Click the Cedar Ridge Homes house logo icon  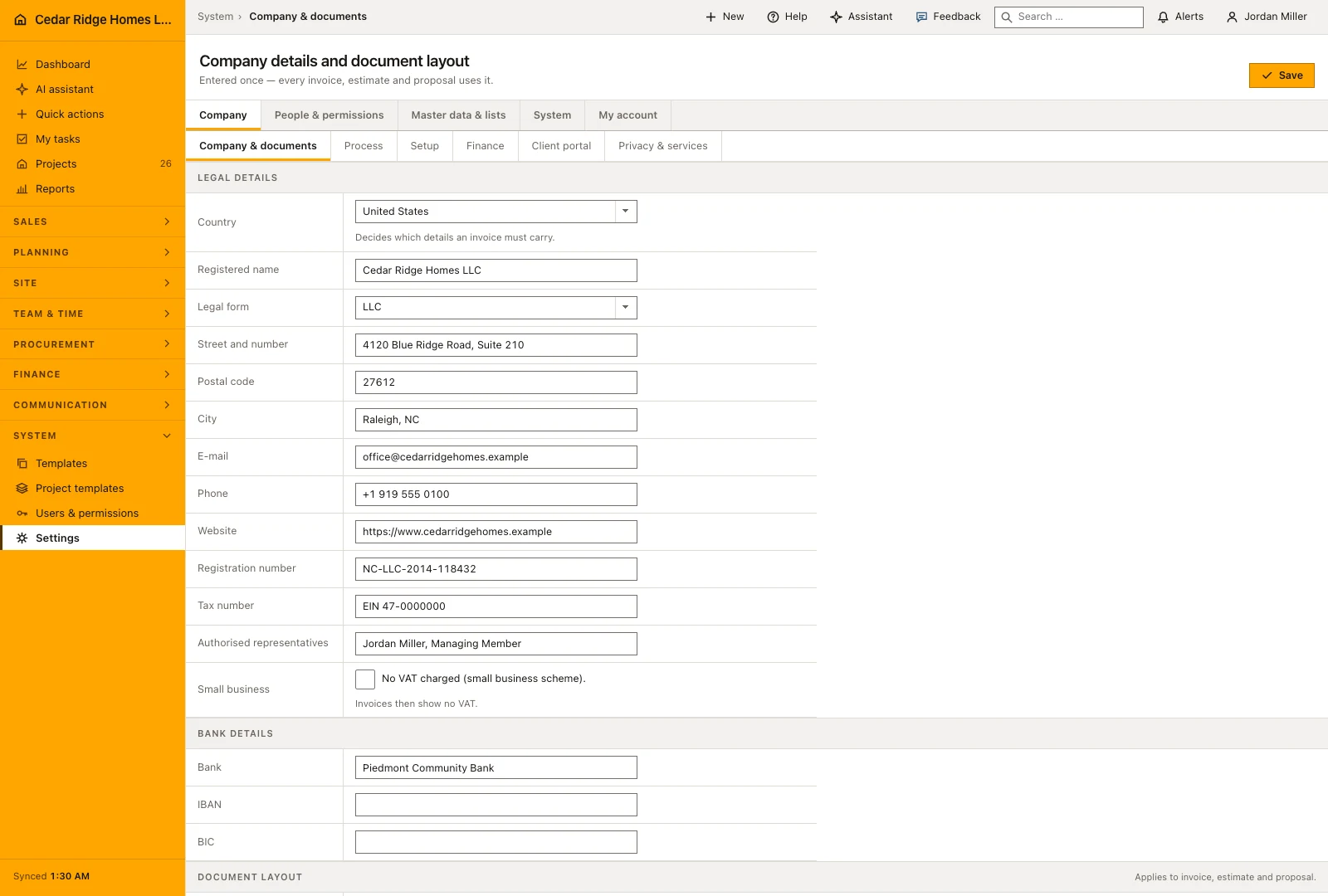(21, 20)
